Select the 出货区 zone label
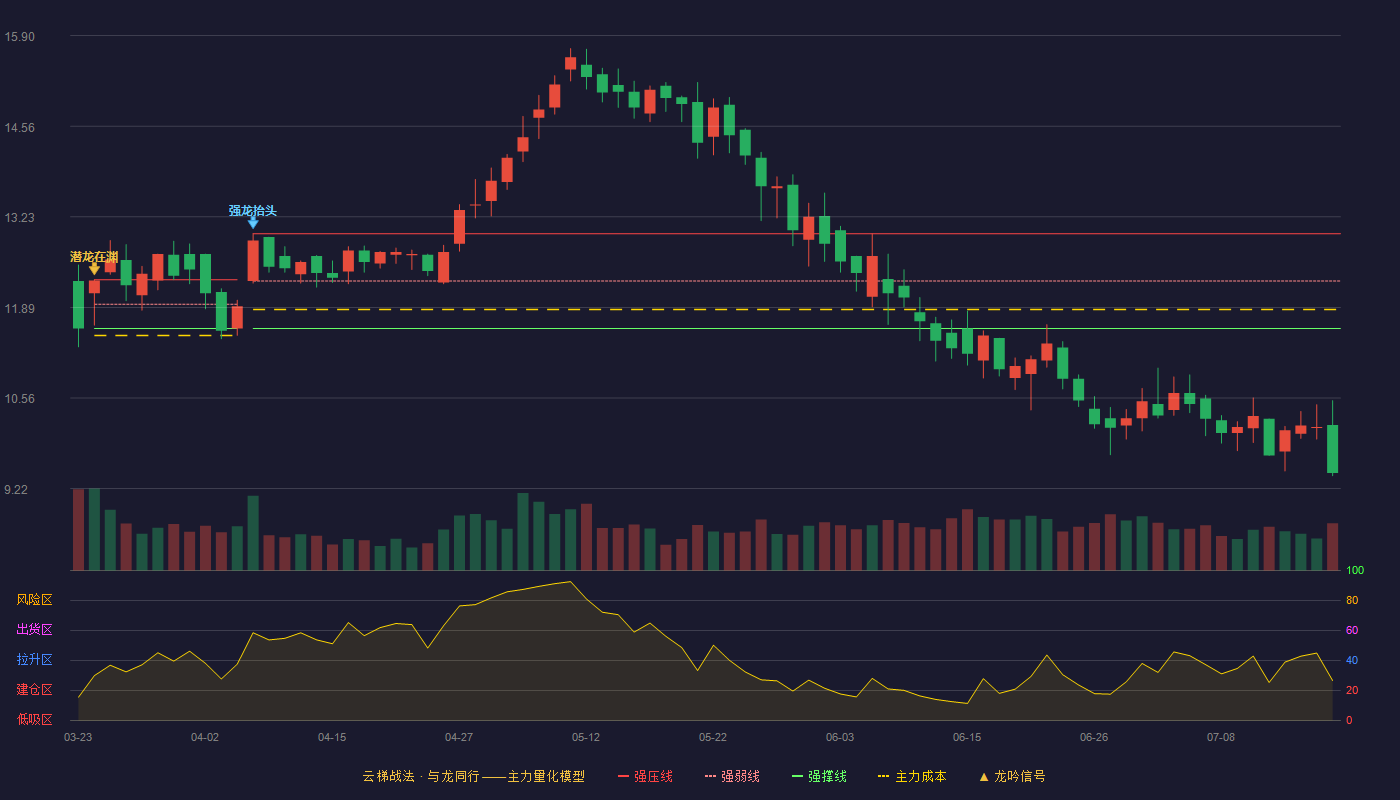 click(x=35, y=630)
